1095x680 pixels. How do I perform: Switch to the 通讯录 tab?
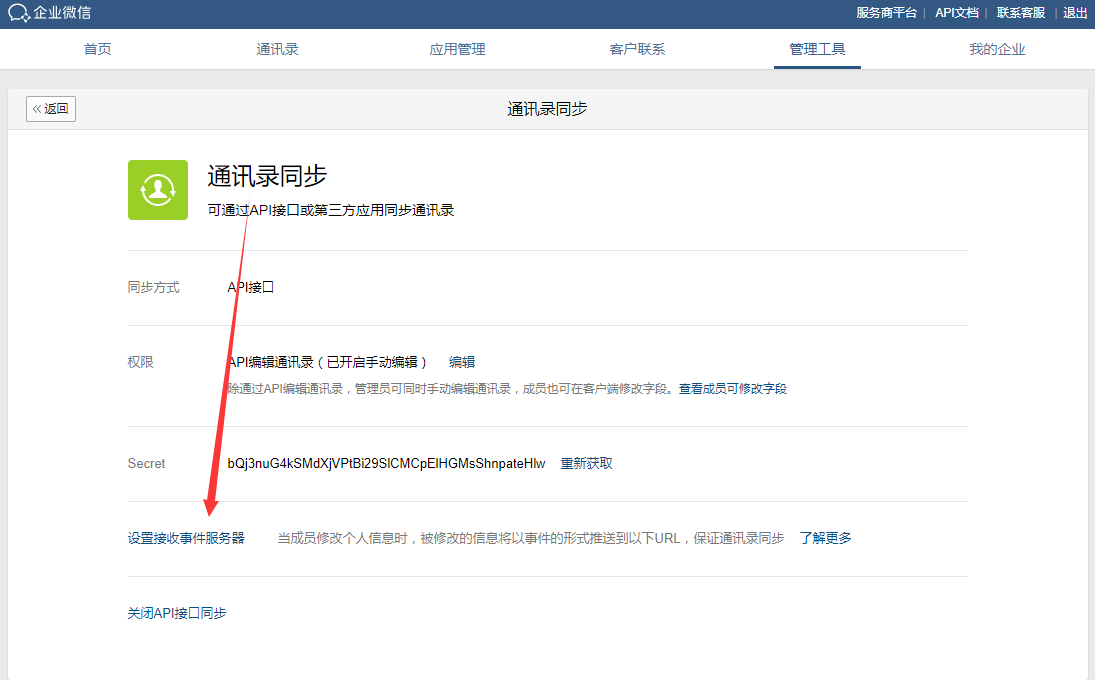[277, 49]
